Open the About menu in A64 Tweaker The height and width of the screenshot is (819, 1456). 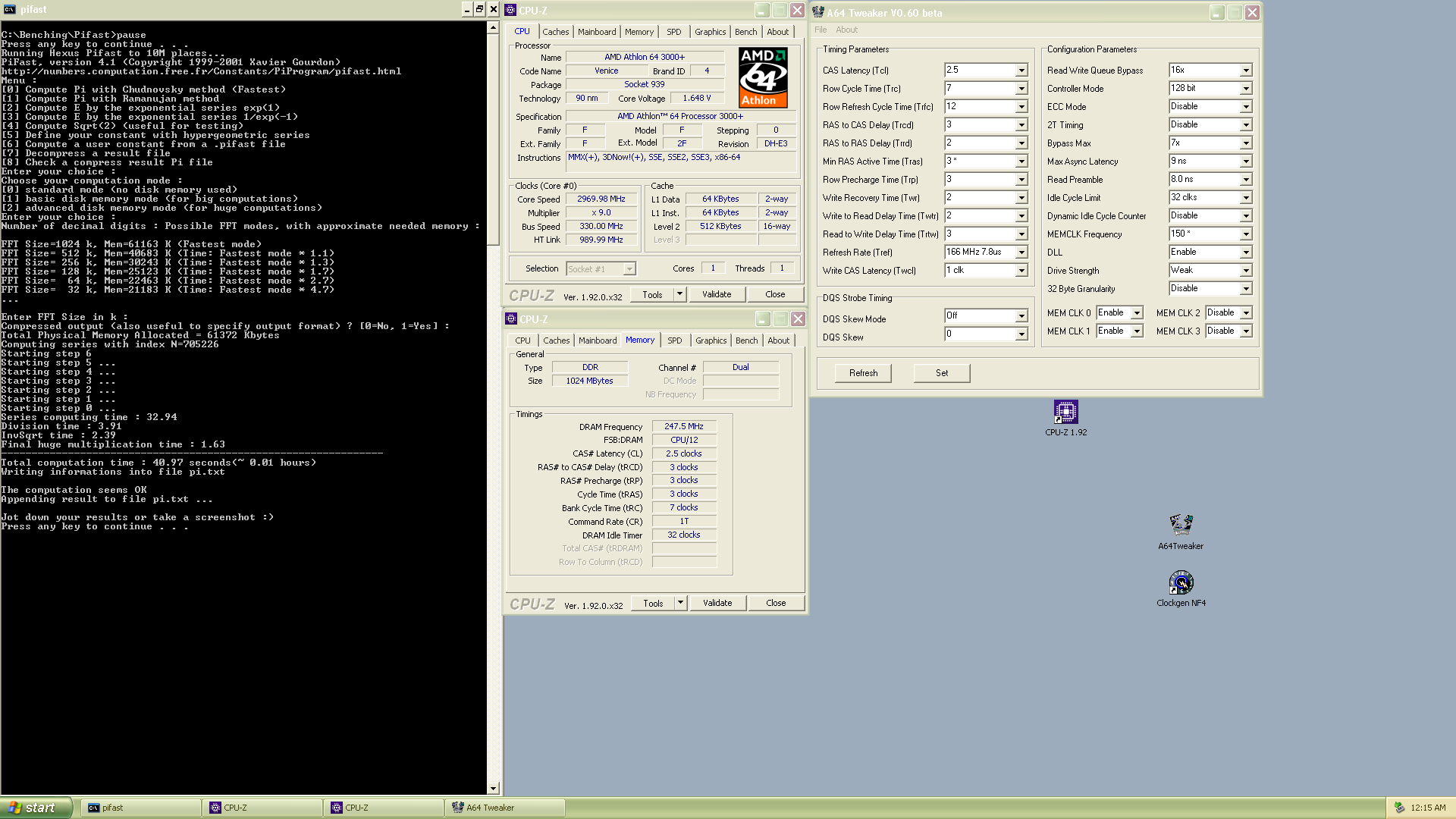pyautogui.click(x=846, y=30)
